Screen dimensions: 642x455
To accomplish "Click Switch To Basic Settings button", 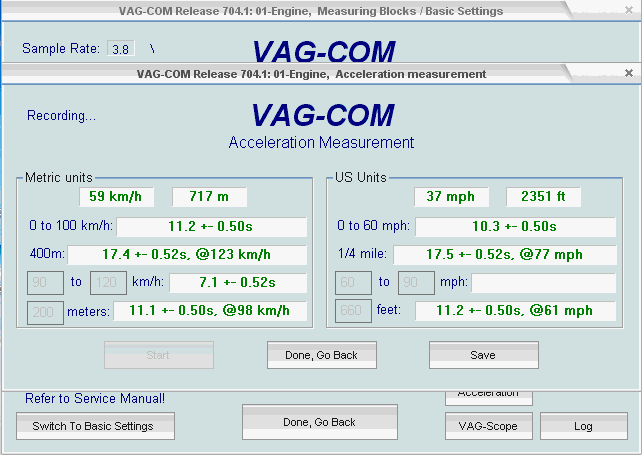I will (x=95, y=426).
